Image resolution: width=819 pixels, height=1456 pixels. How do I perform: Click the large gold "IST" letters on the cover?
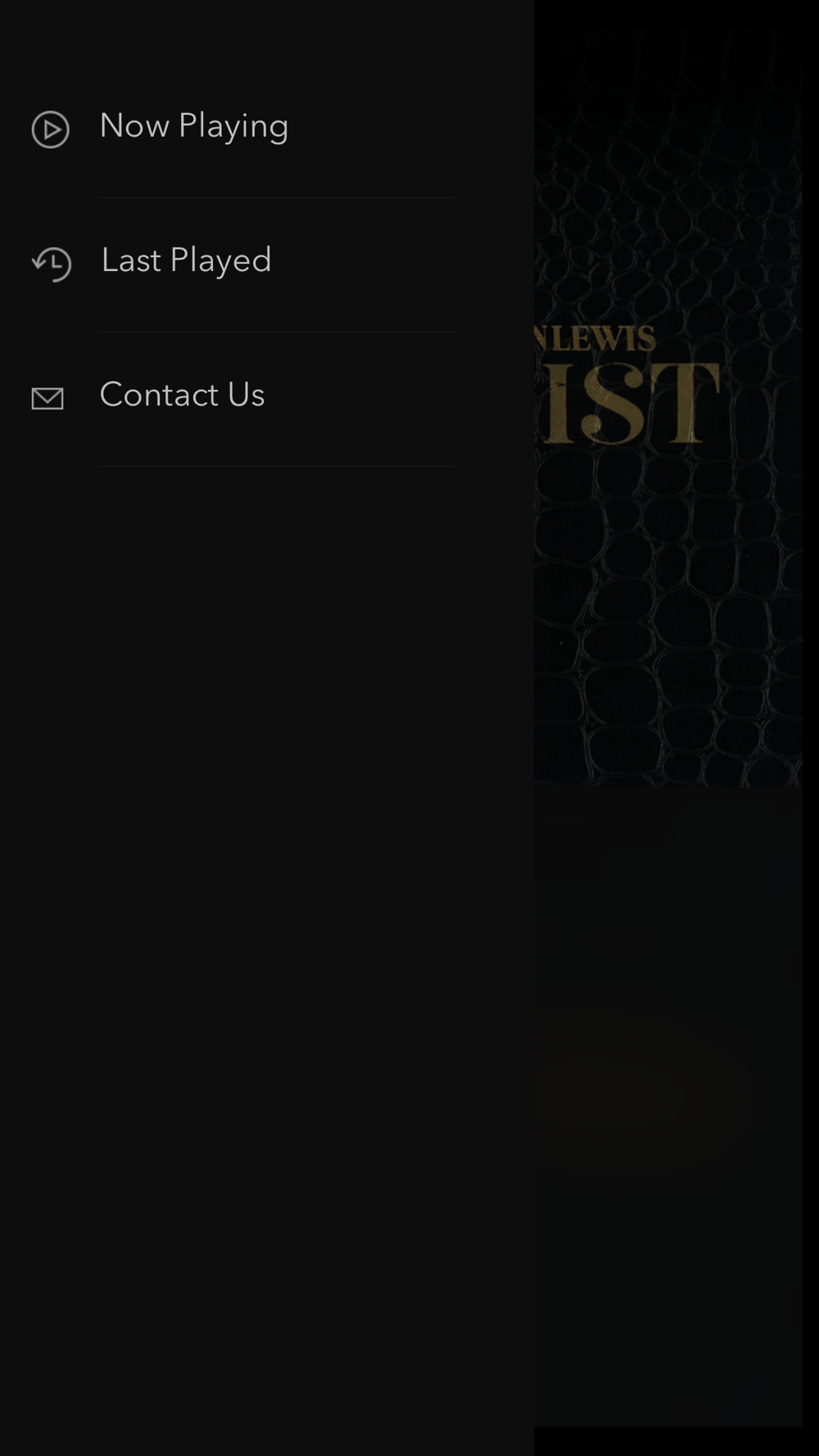tap(628, 403)
